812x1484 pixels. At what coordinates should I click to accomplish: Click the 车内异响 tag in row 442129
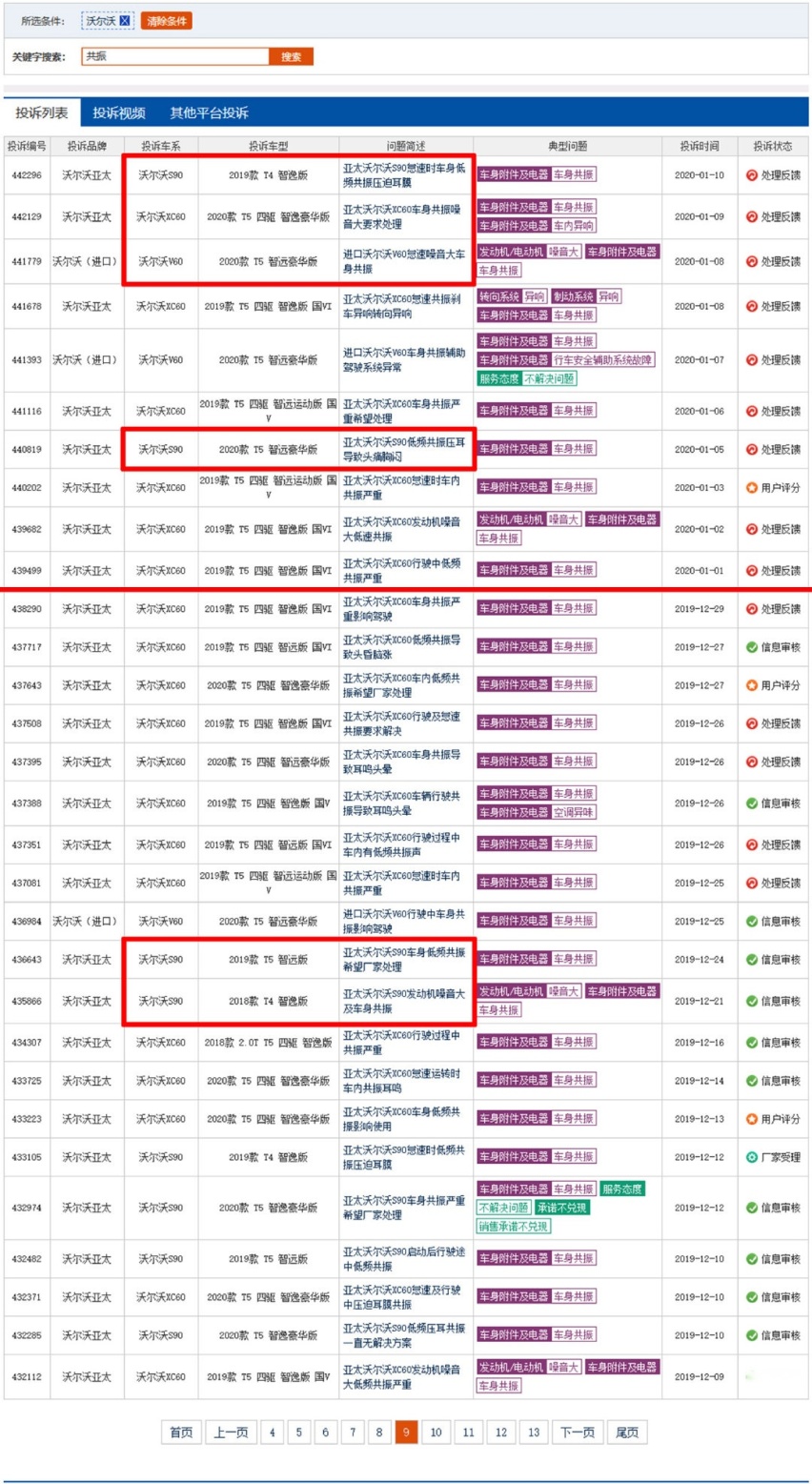click(574, 226)
